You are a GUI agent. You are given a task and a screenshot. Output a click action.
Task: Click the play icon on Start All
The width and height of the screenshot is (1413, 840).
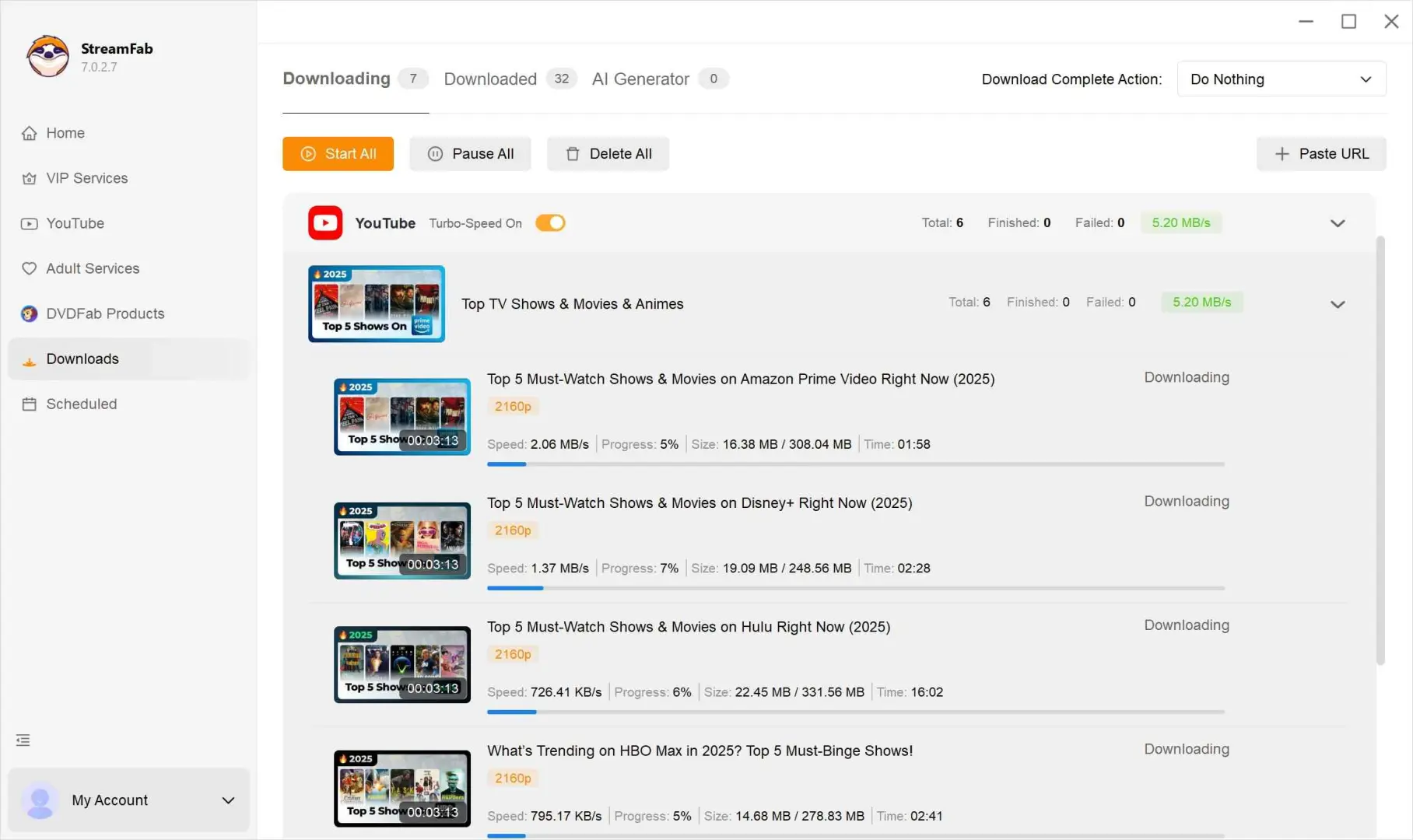click(x=308, y=154)
